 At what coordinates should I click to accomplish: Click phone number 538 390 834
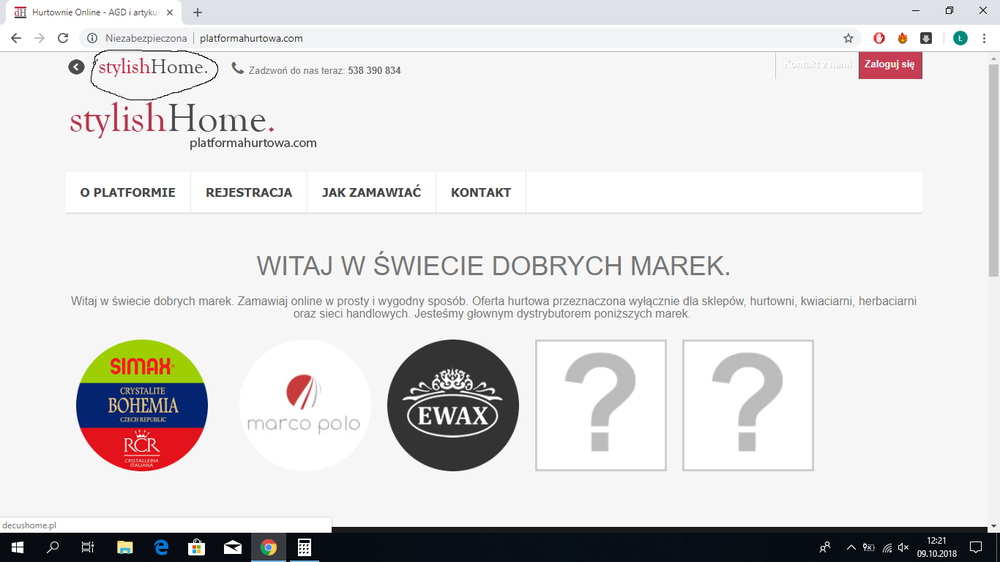374,70
